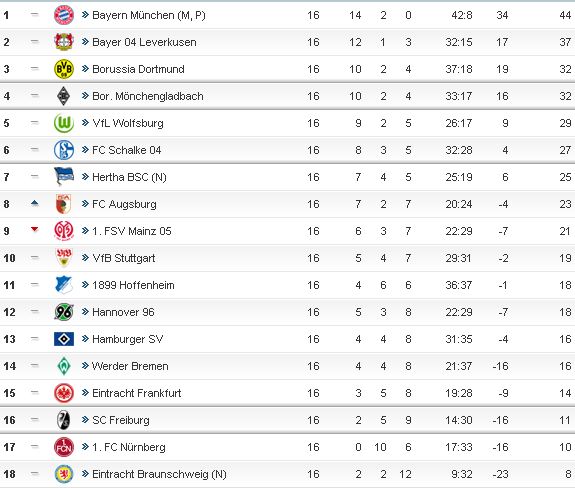
Task: Click the double chevron before FC Augsburg
Action: [x=85, y=203]
